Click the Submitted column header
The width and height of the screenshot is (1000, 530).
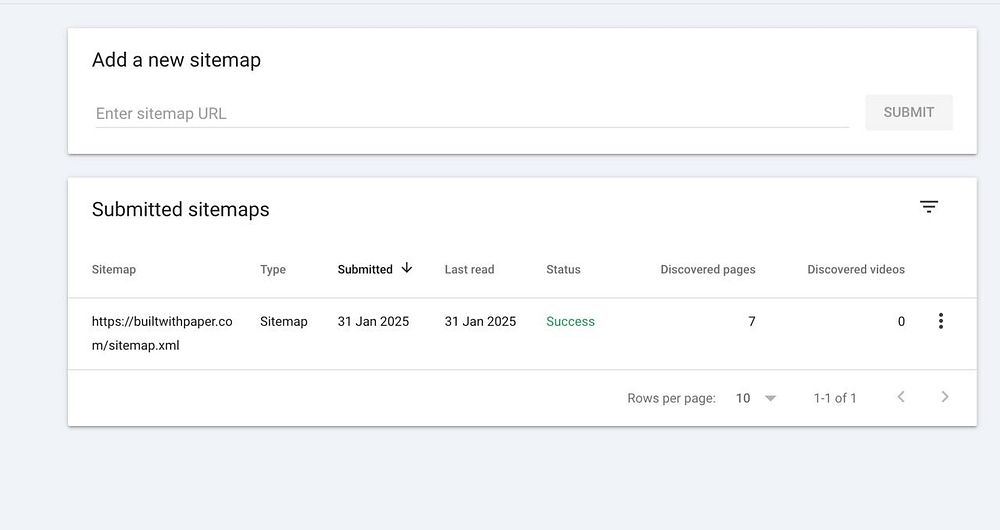click(x=365, y=269)
